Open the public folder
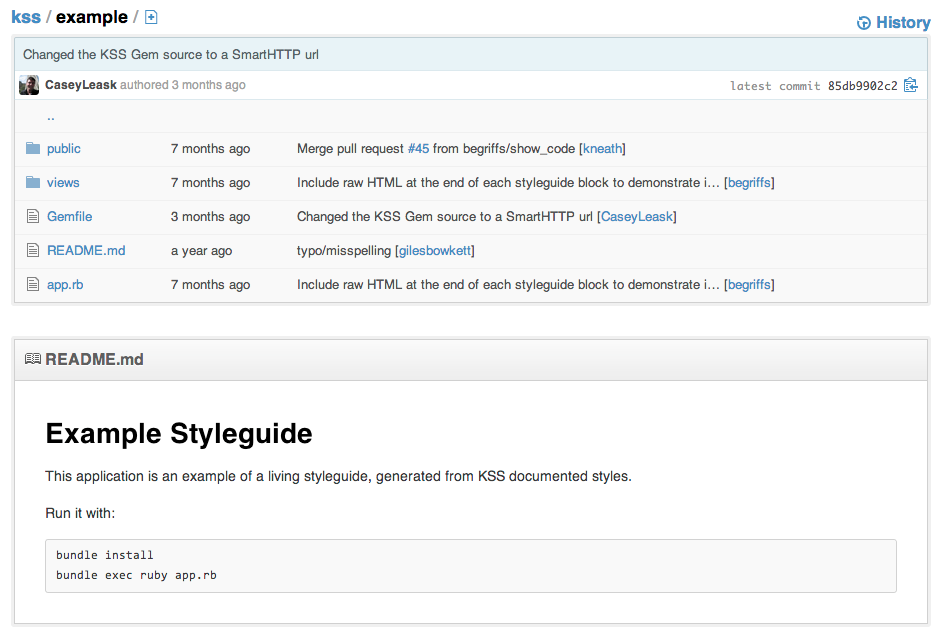Screen dimensions: 945x637 (64, 149)
